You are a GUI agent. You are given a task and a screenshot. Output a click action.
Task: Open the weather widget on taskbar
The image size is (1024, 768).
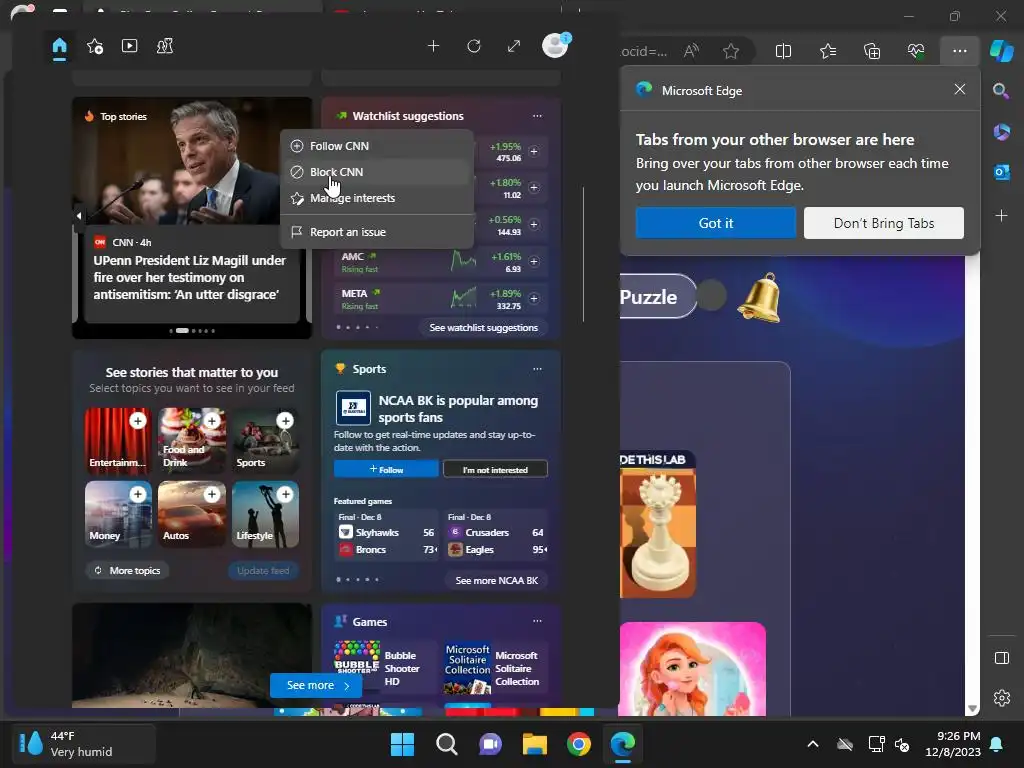[x=84, y=744]
